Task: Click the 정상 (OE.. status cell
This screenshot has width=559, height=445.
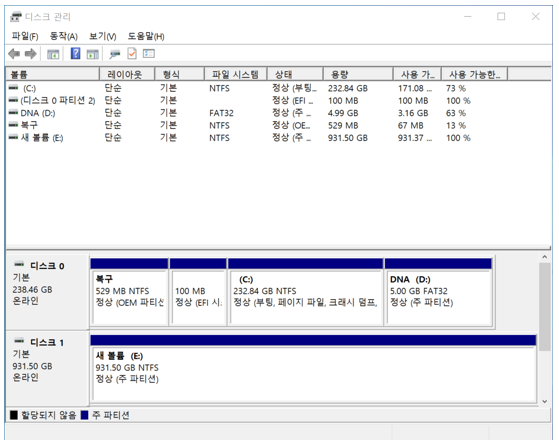Action: [x=291, y=126]
